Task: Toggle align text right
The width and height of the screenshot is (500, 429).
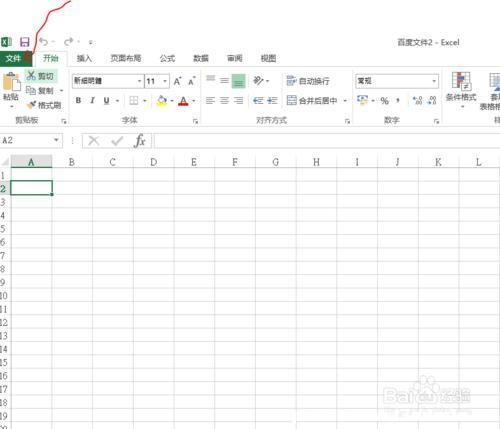Action: click(x=239, y=100)
